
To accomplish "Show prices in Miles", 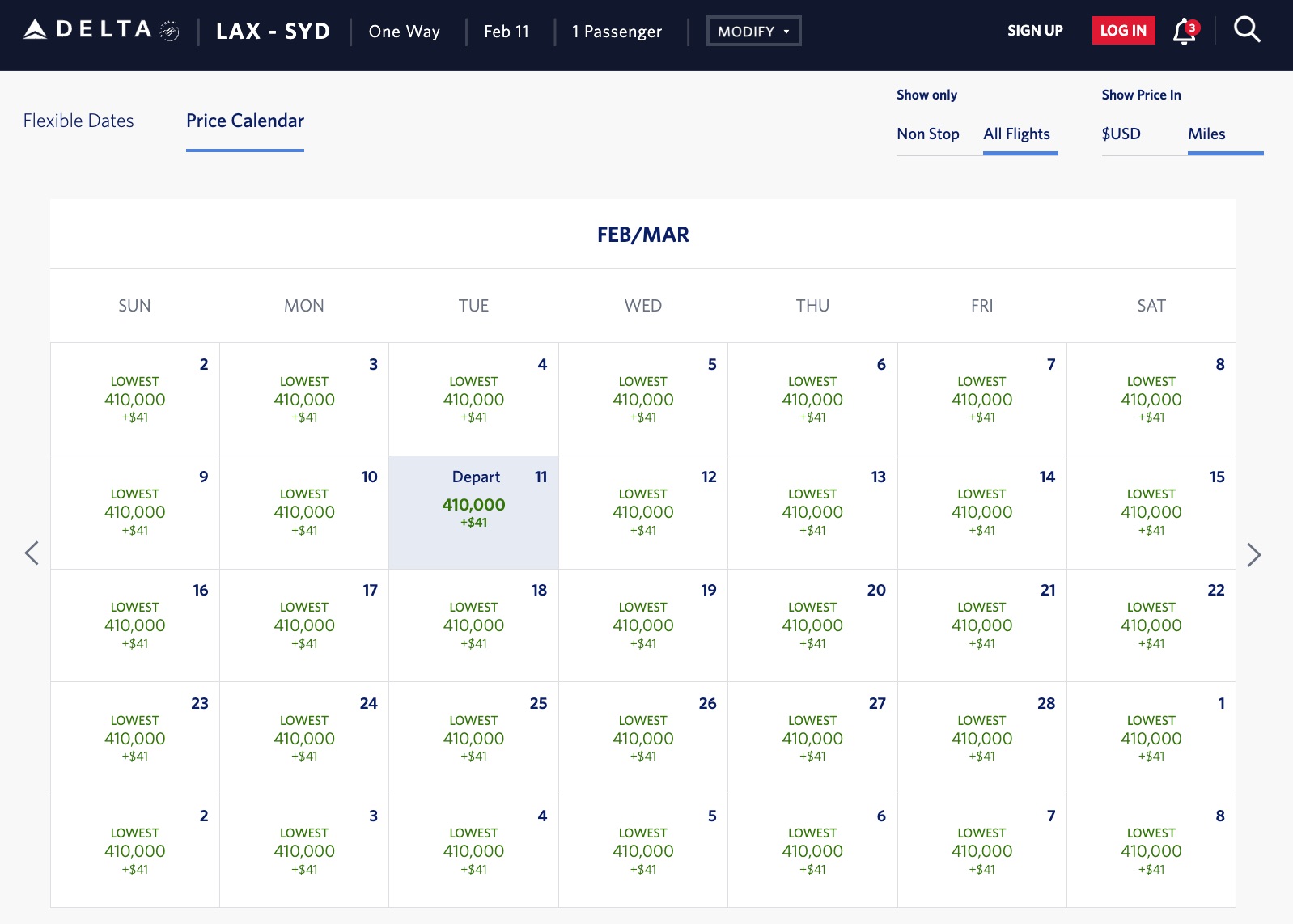I will 1206,134.
